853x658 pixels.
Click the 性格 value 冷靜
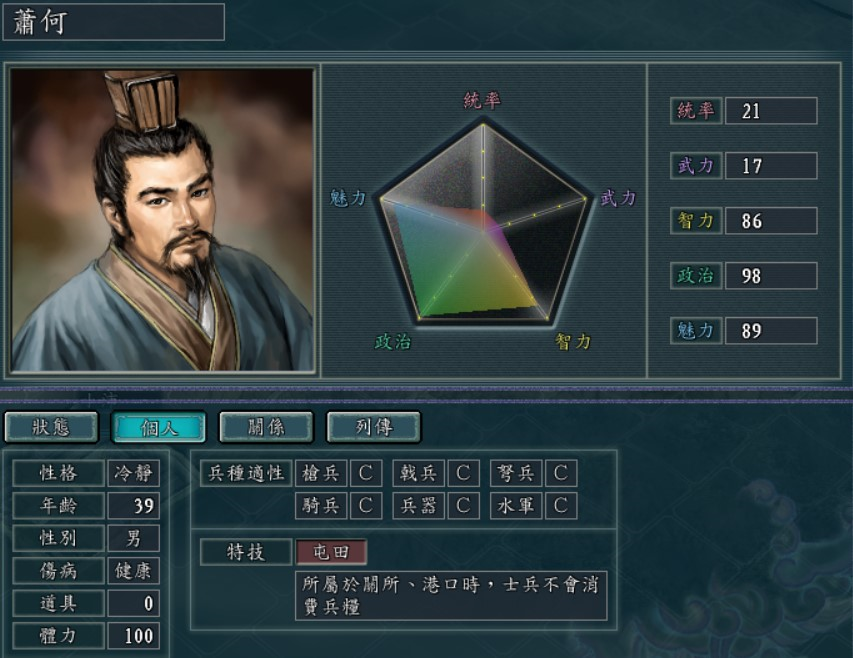tap(133, 473)
